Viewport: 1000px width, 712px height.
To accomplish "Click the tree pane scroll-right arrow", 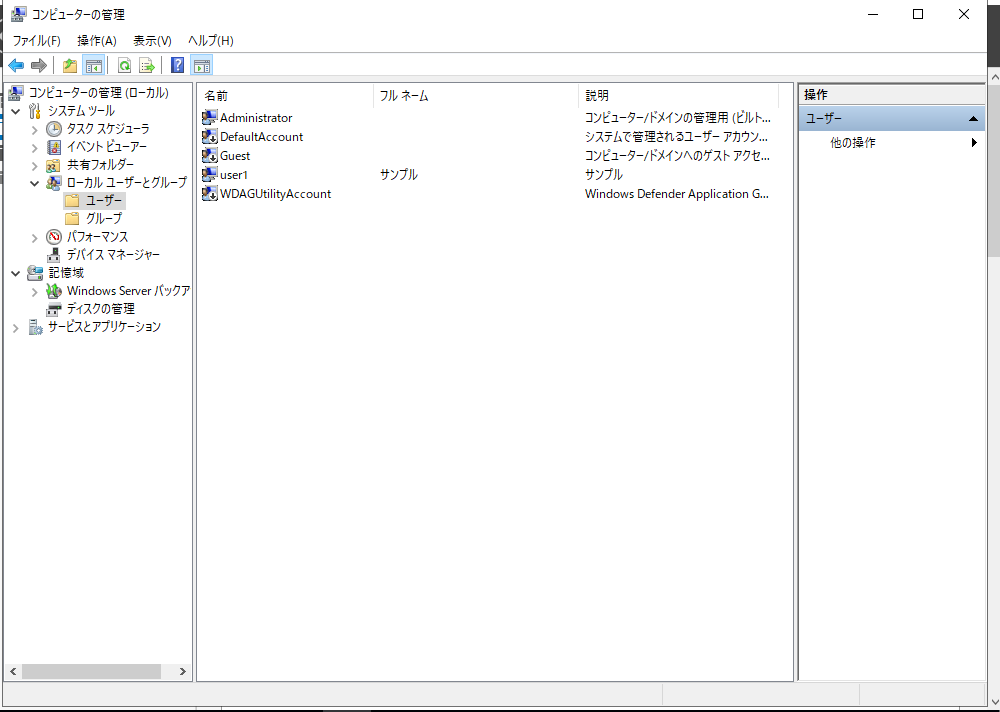I will [x=182, y=671].
